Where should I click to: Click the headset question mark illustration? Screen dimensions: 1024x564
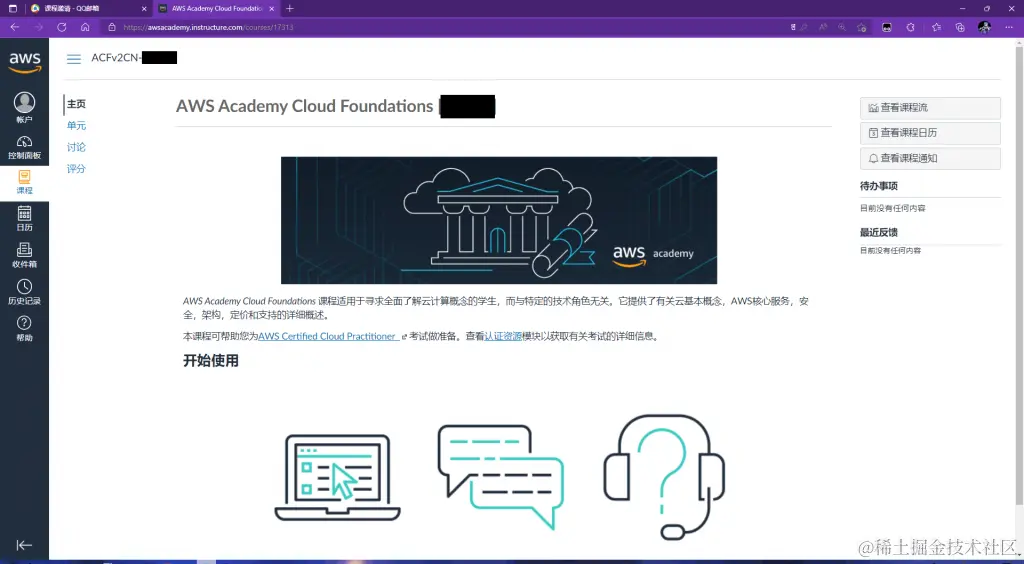(x=664, y=477)
